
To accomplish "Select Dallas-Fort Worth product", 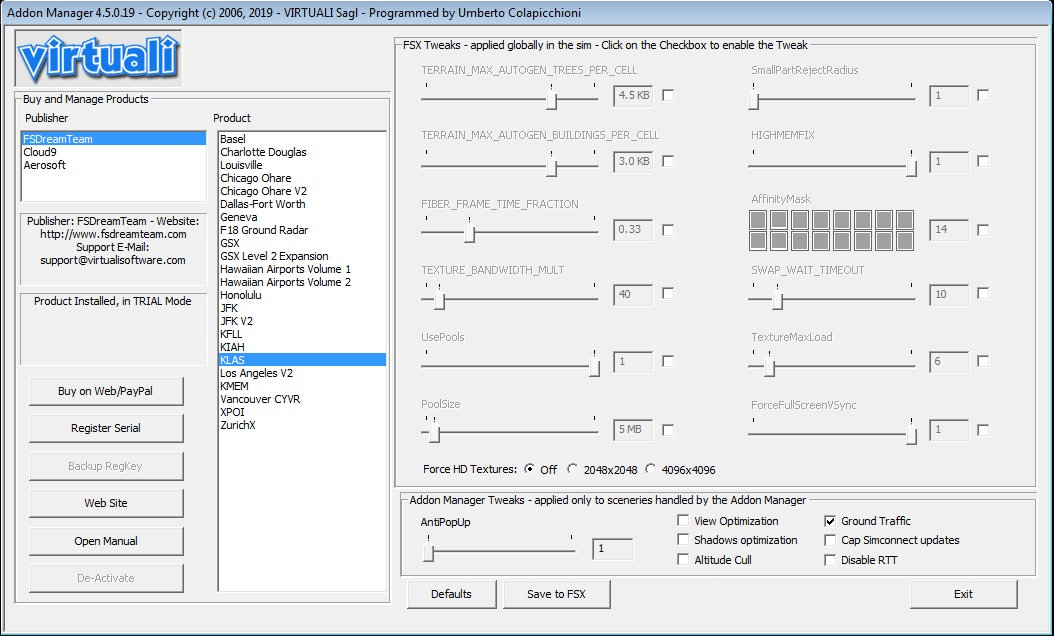I will (x=302, y=204).
